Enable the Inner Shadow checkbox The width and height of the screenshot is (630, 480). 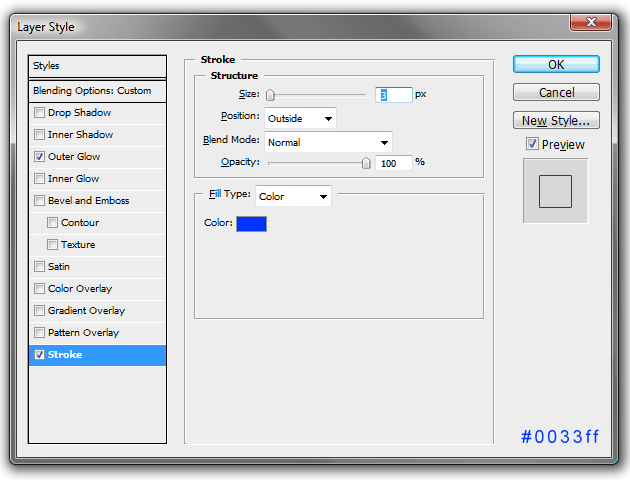click(39, 135)
